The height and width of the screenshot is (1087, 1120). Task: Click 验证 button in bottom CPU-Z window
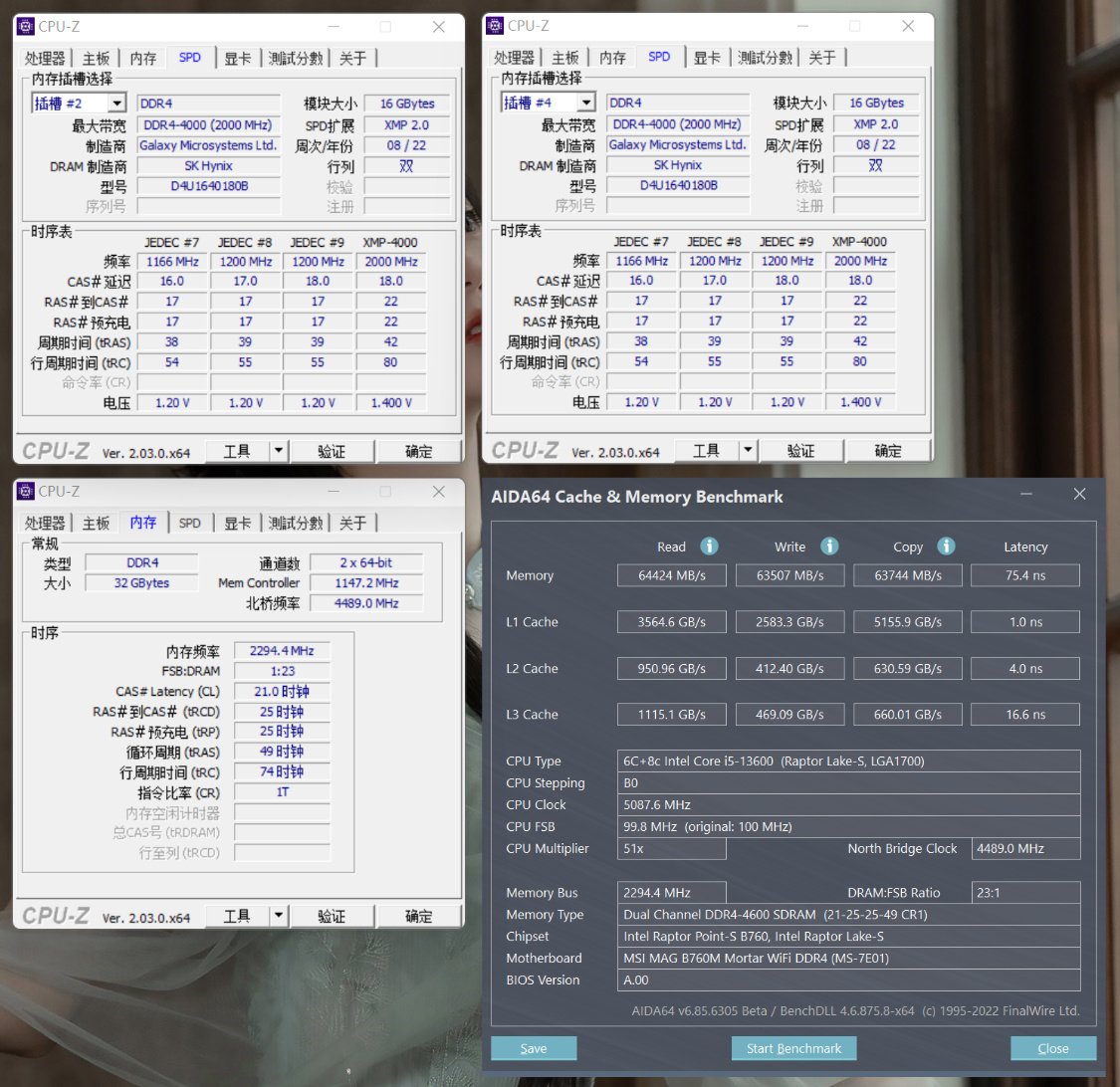click(x=332, y=916)
